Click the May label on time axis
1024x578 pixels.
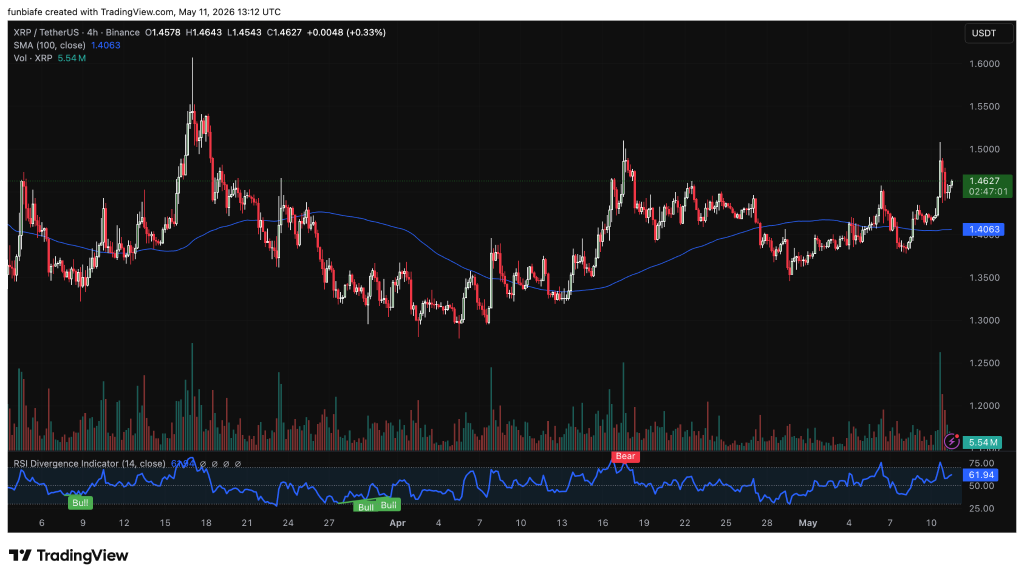tap(808, 523)
